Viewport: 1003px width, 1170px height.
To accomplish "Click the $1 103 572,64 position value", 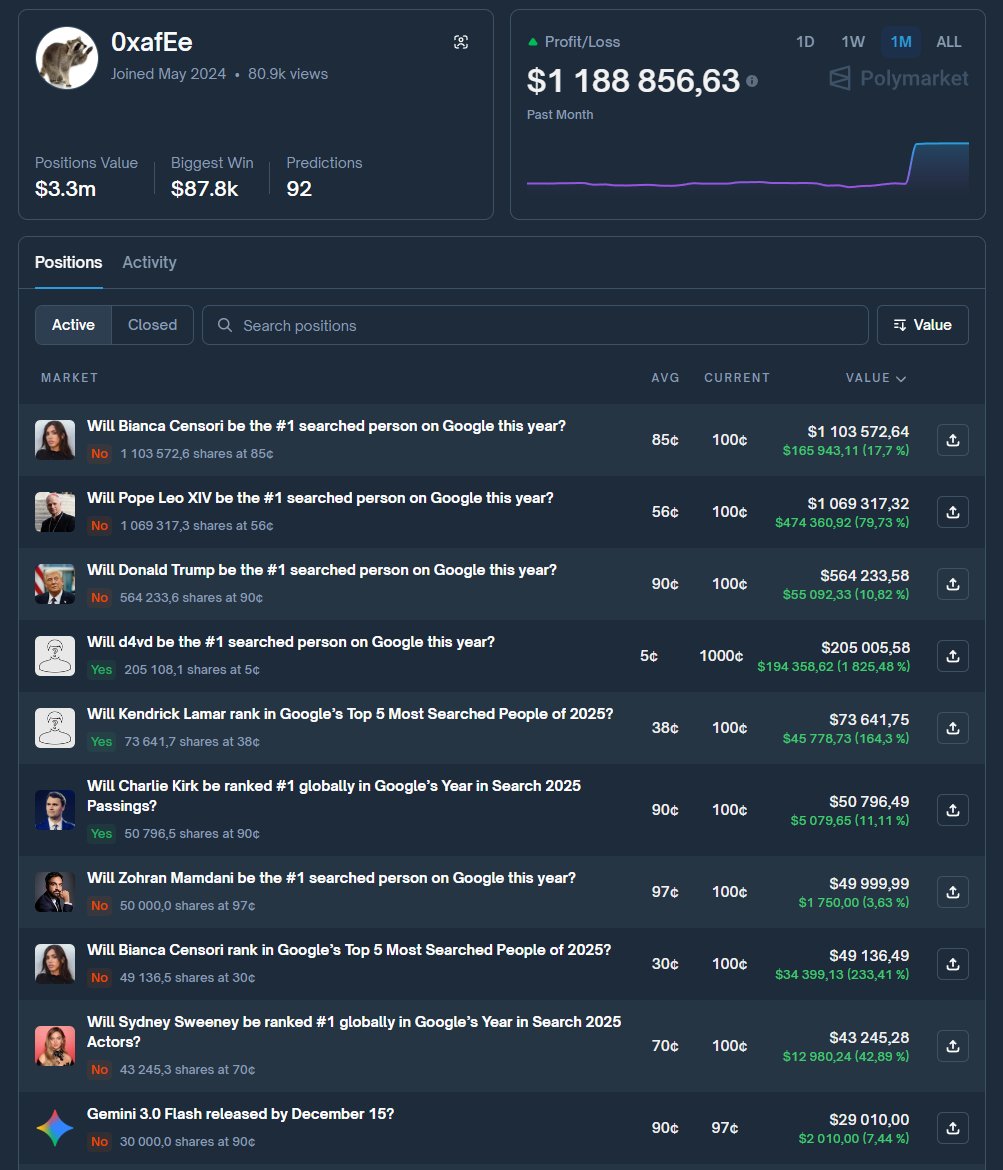I will click(x=858, y=431).
